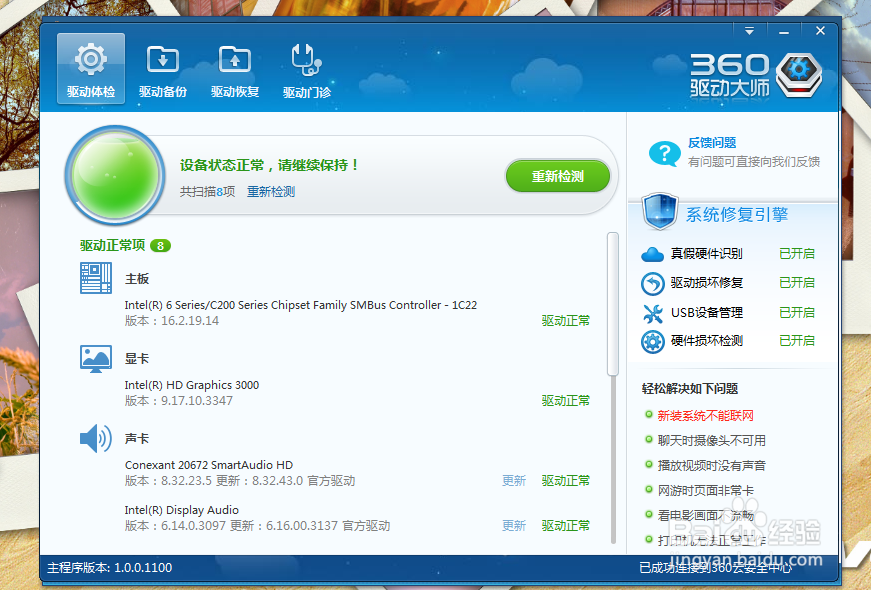Click 驱动正常 status for SMBus Controller
871x590 pixels.
point(565,321)
